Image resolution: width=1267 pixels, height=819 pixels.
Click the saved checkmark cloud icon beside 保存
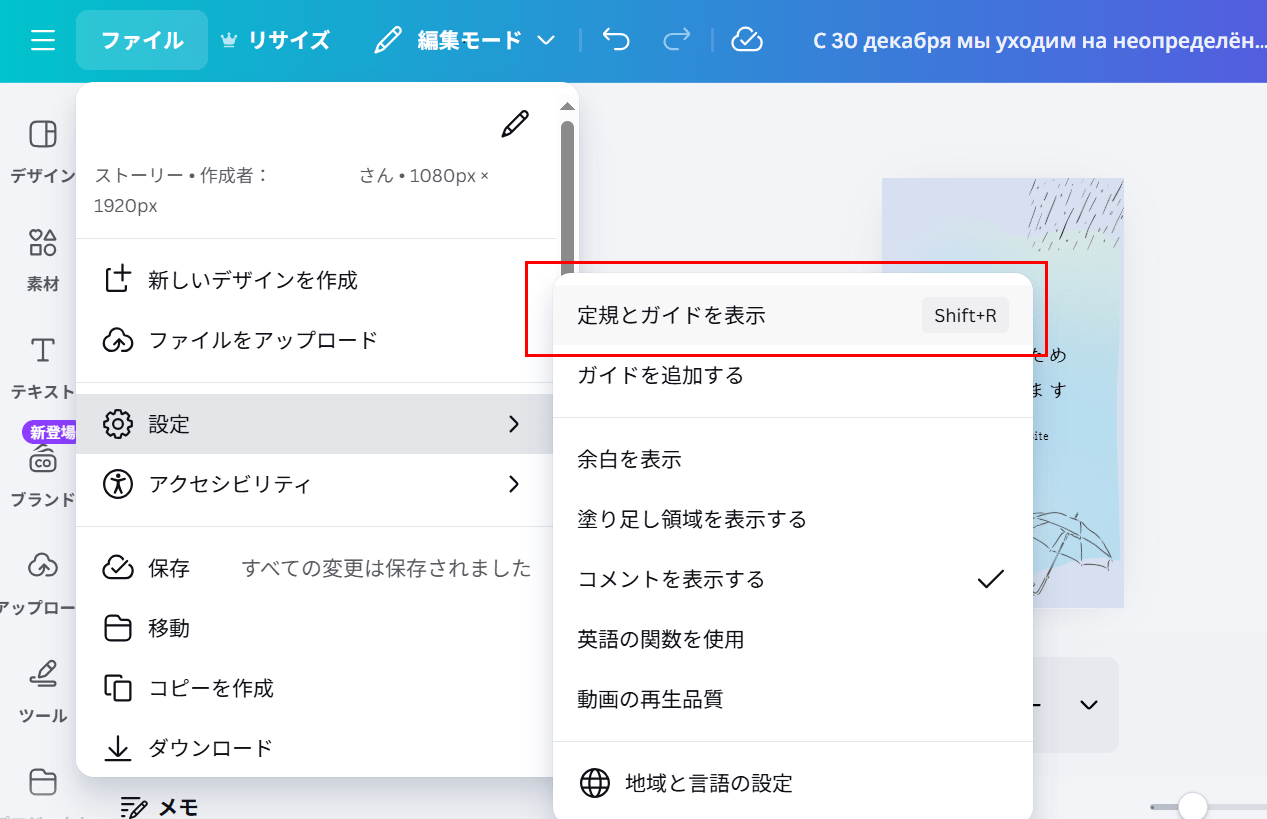(118, 568)
